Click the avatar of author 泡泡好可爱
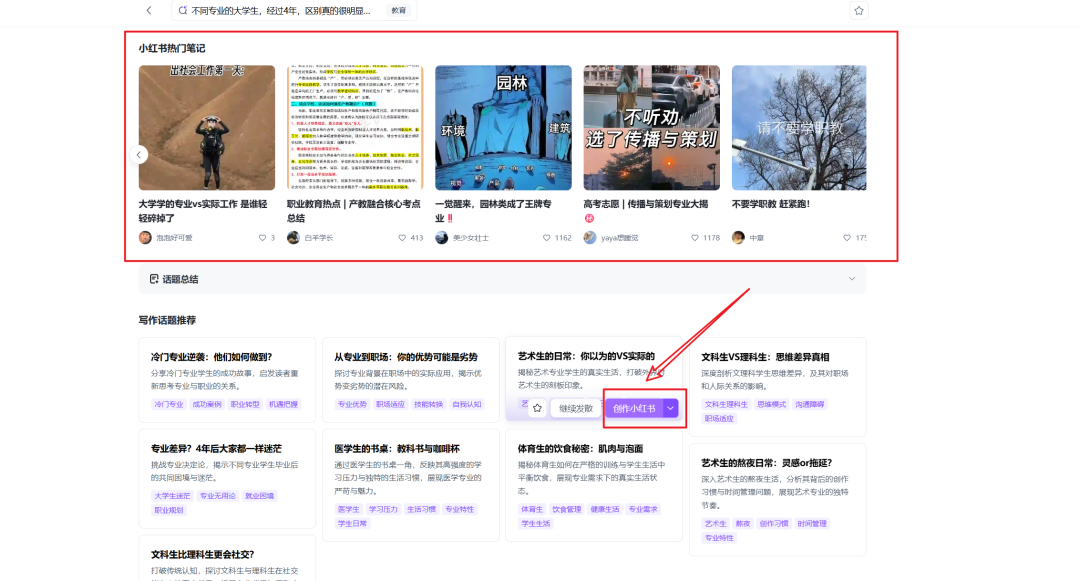 [x=145, y=237]
